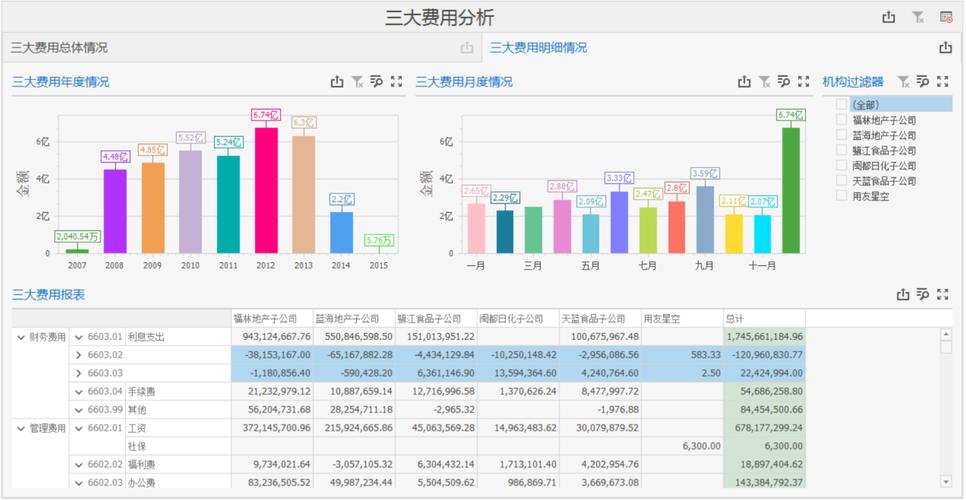Check 闽都日化子公司 in the filter
The height and width of the screenshot is (500, 966).
(x=842, y=166)
